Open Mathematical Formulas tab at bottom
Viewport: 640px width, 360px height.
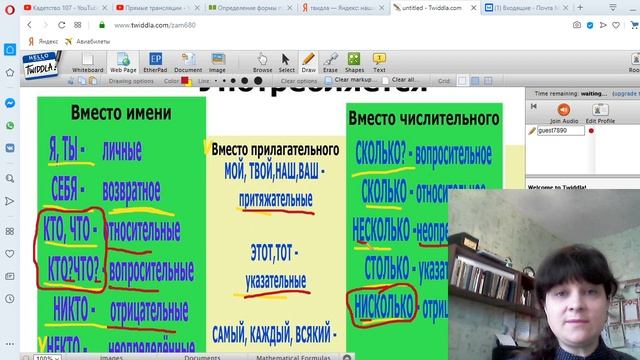[293, 357]
